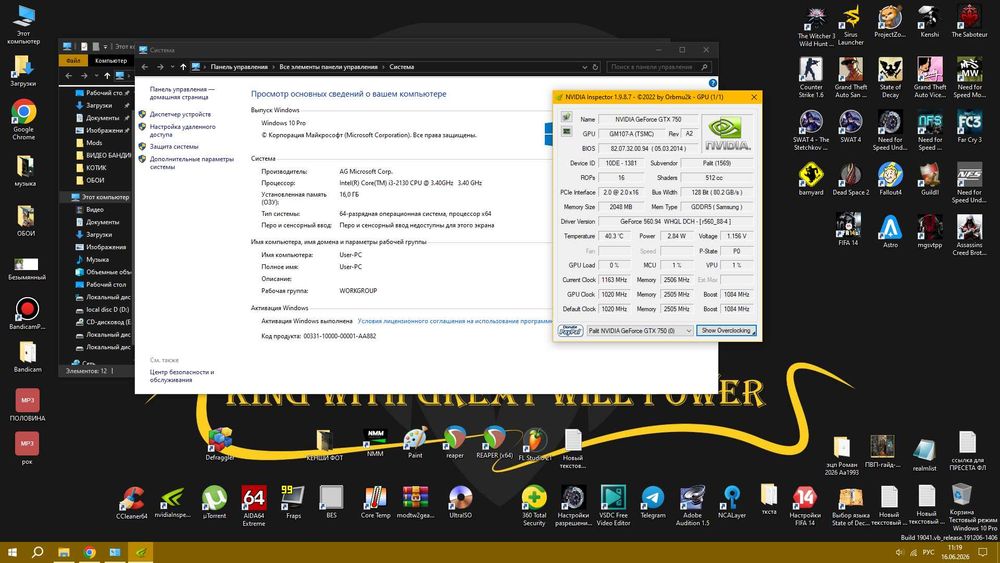Open Dead Space 2 desktop icon
Viewport: 1000px width, 563px height.
851,179
